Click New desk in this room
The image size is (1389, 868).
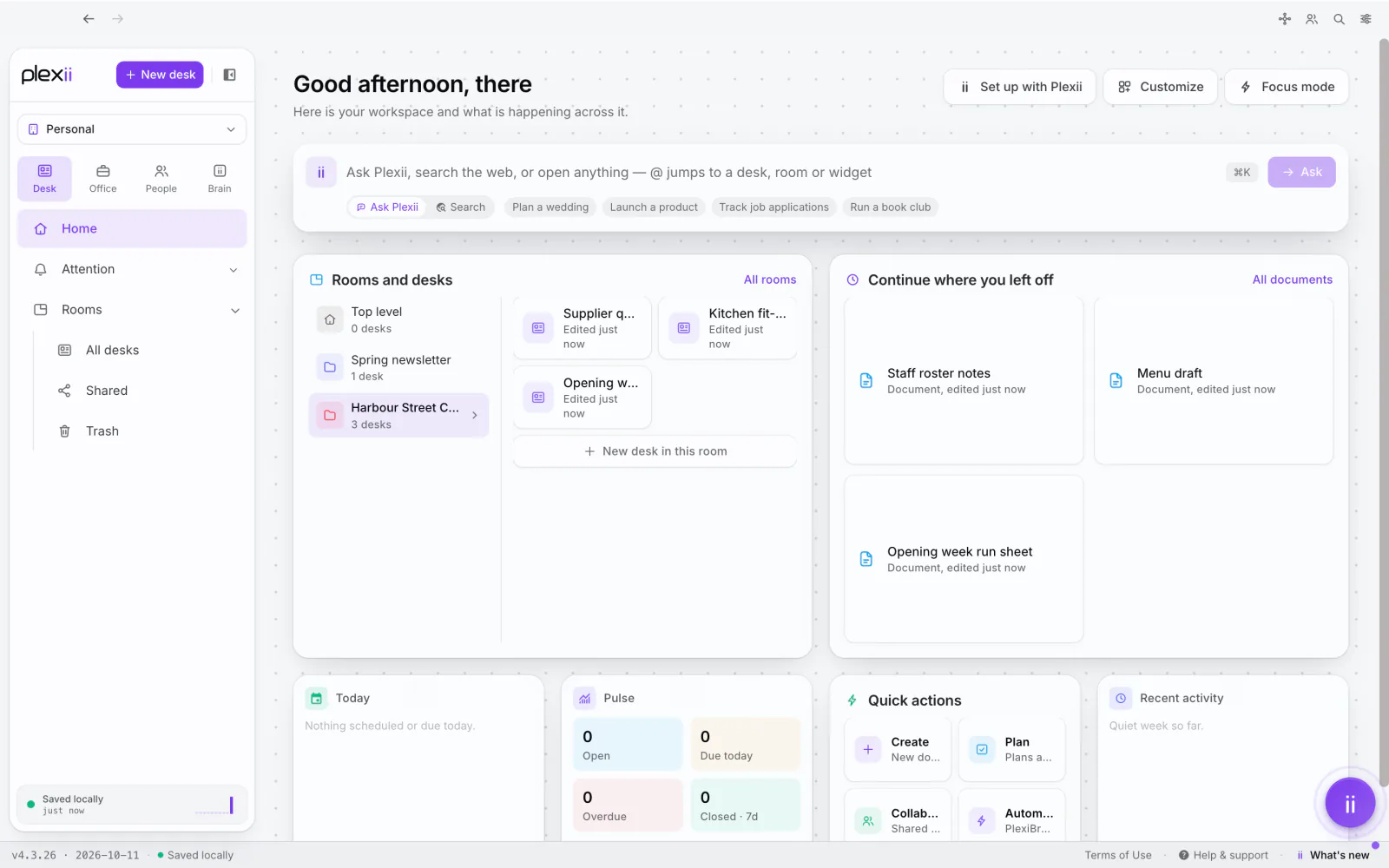(655, 451)
